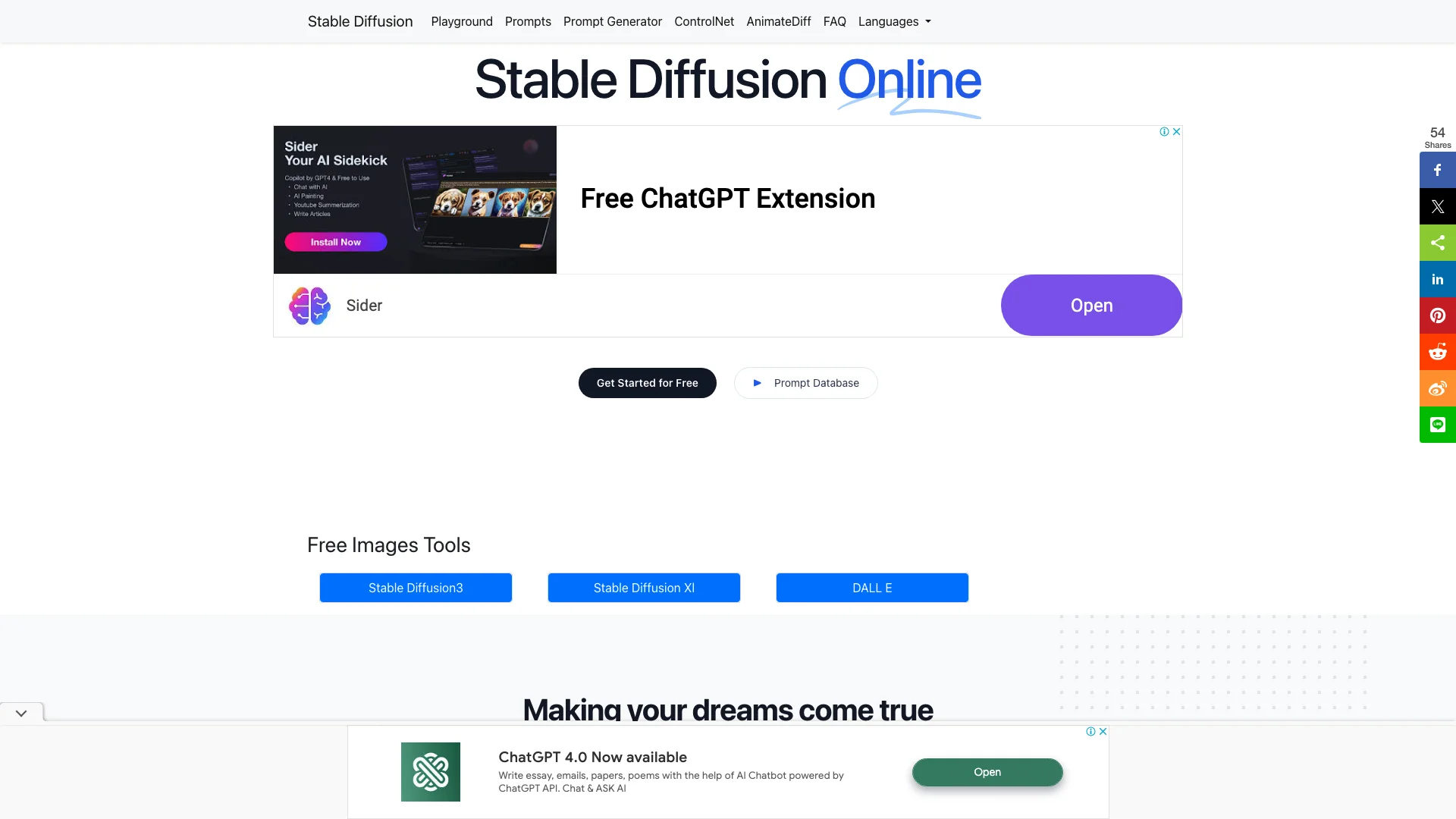Click the Stable Diffusion nav link
Viewport: 1456px width, 819px height.
(360, 21)
